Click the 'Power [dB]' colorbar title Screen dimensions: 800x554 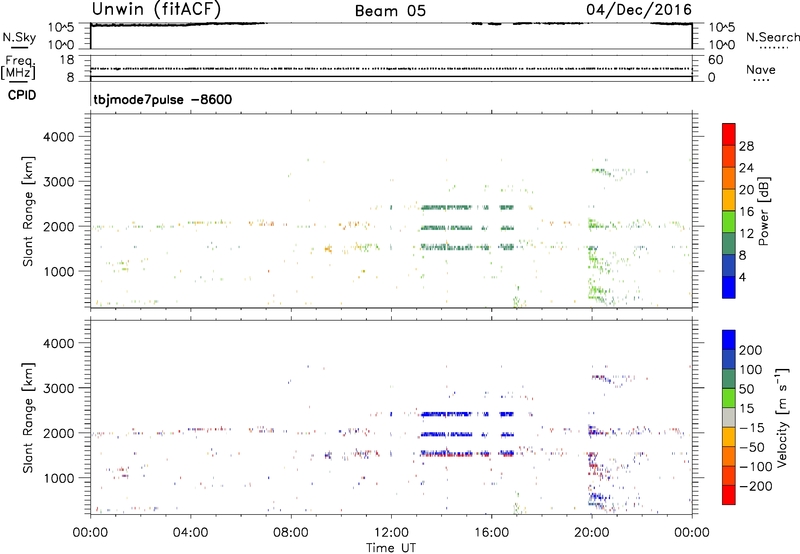[764, 211]
